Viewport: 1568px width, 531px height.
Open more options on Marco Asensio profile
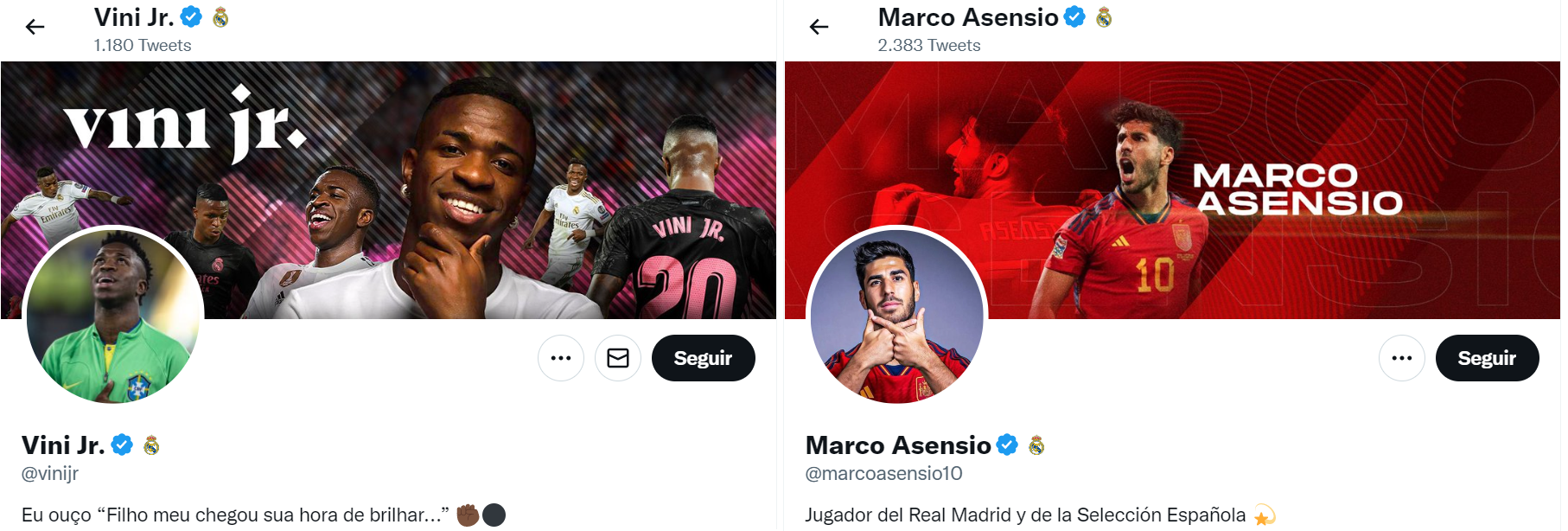pyautogui.click(x=1402, y=358)
